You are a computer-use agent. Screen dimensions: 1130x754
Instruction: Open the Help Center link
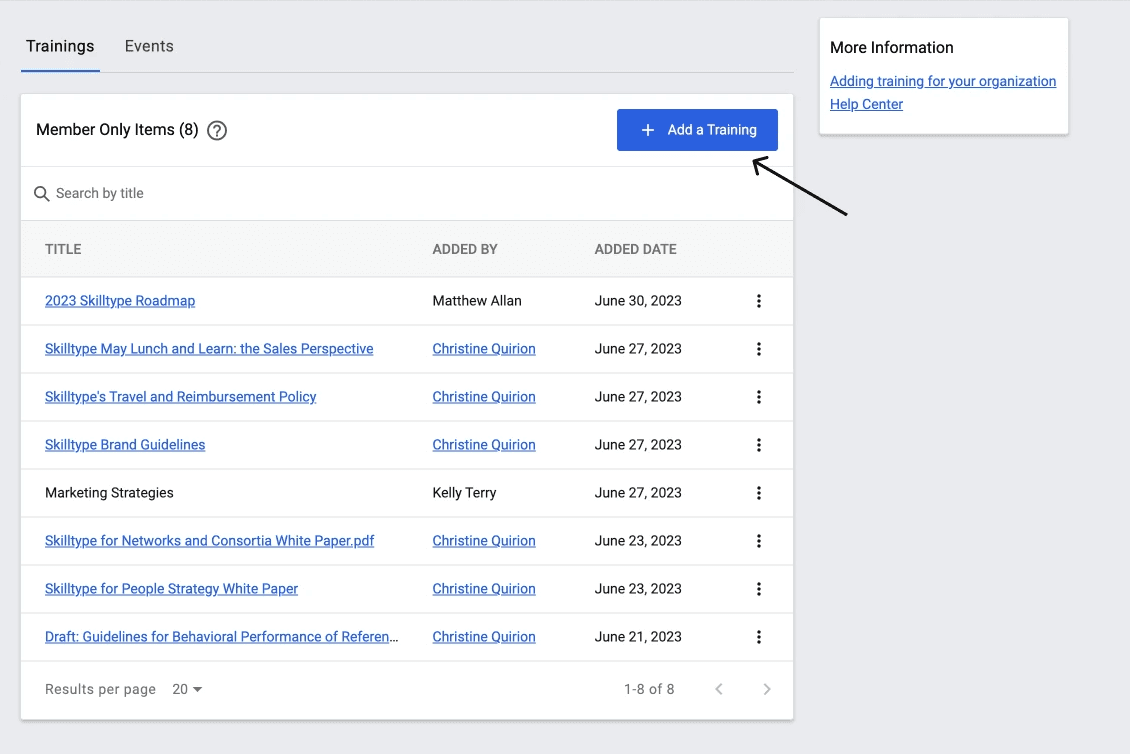coord(866,104)
